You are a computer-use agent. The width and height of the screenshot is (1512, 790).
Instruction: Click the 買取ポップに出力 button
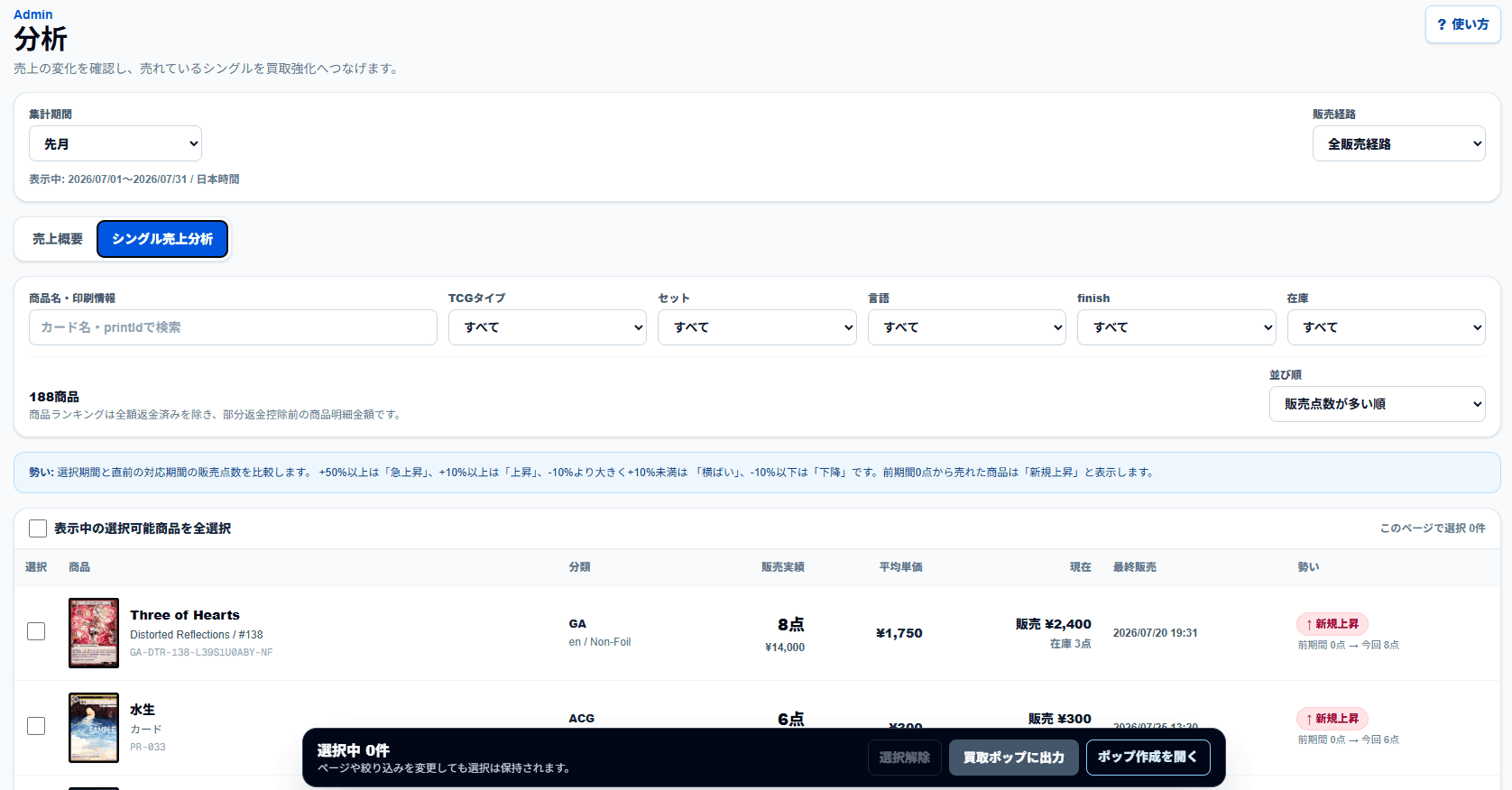(1014, 758)
